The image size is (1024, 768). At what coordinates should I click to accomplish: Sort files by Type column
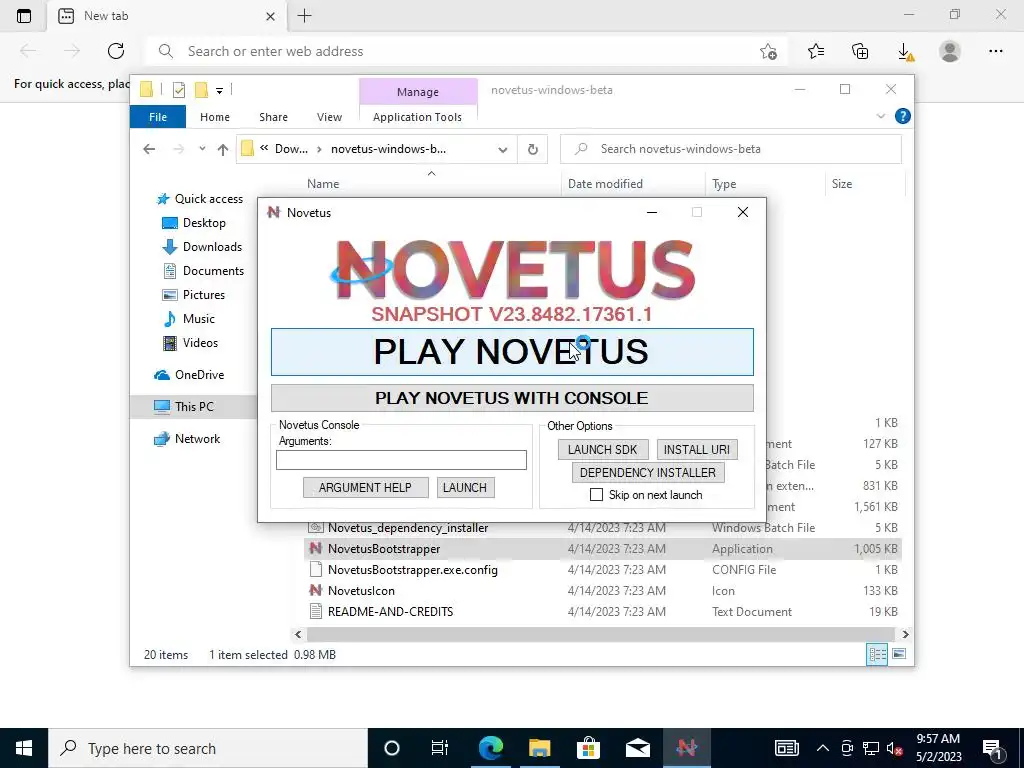pos(765,184)
